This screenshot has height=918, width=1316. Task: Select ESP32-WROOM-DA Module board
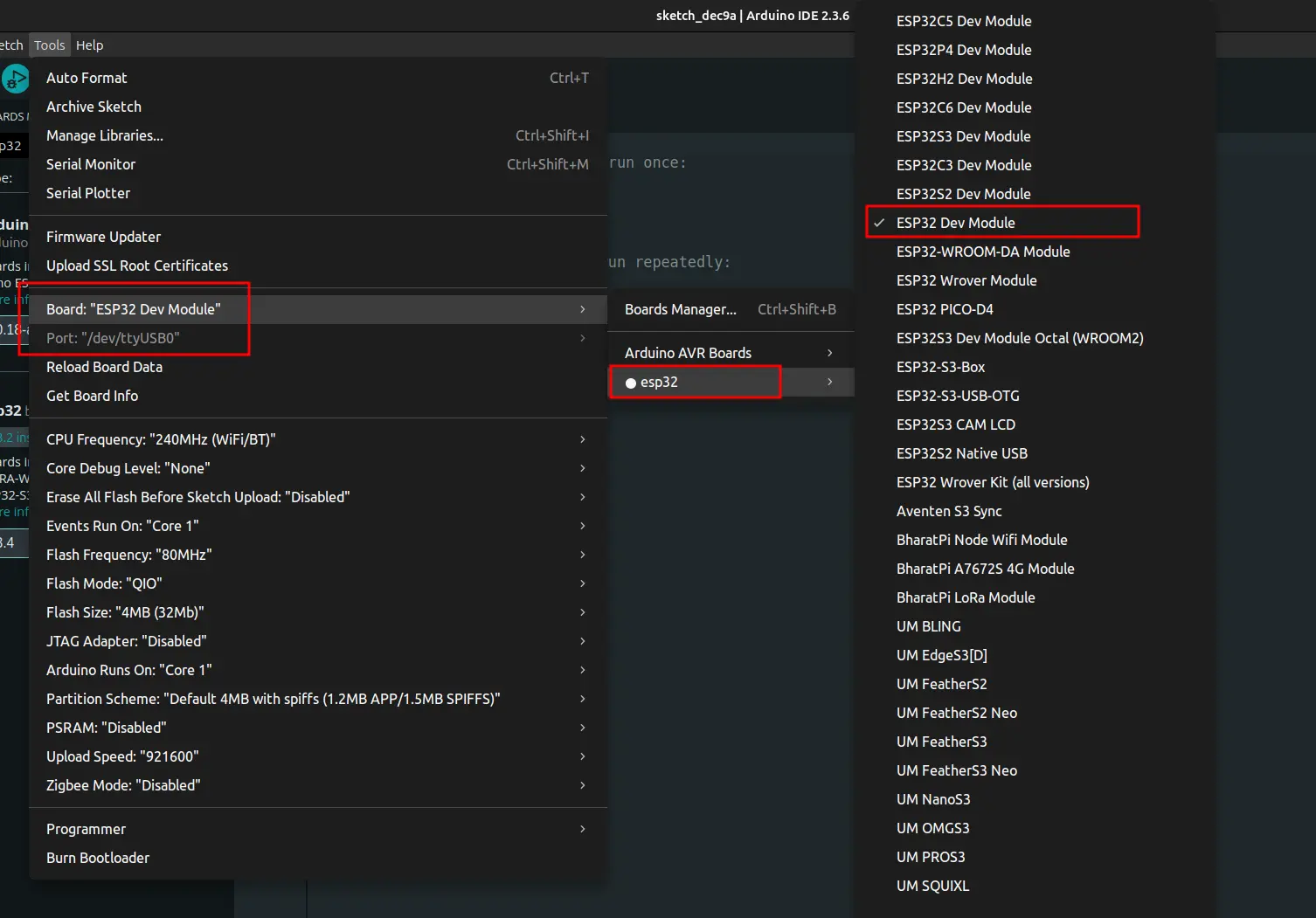[x=1035, y=252]
